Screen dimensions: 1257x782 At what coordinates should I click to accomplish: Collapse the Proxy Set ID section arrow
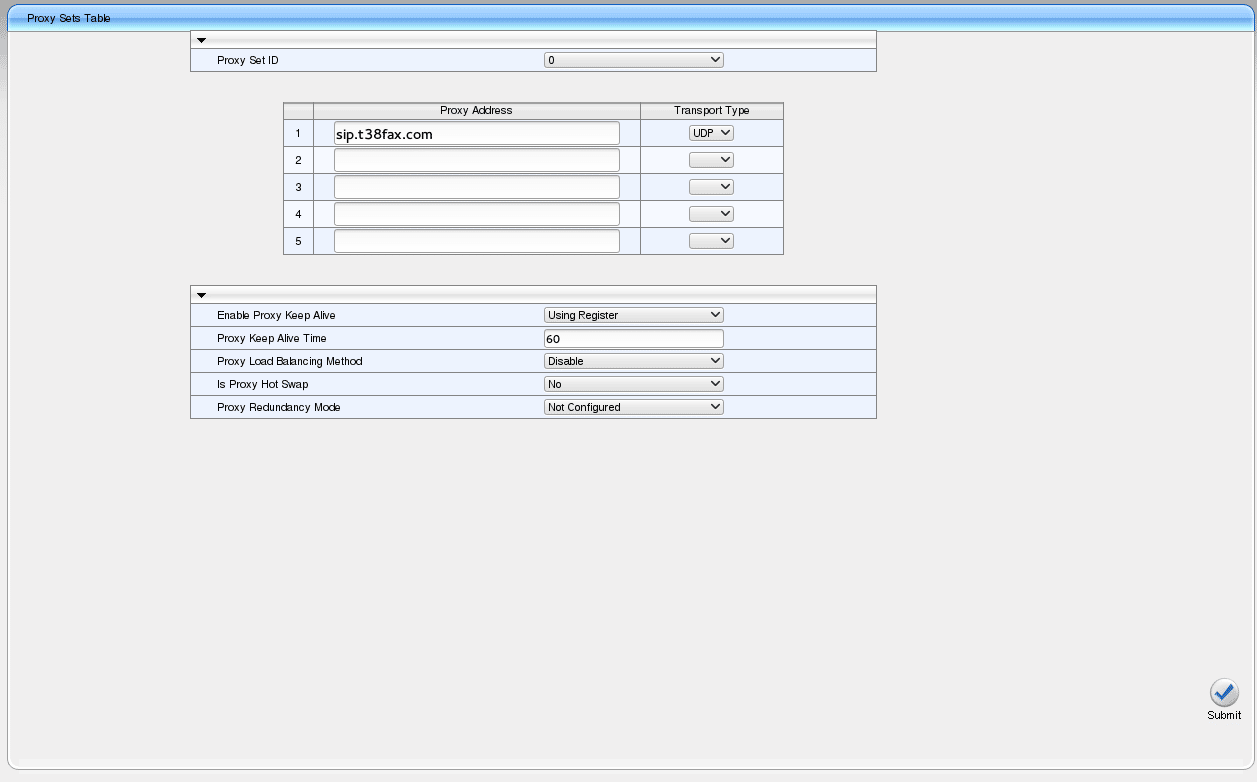201,41
